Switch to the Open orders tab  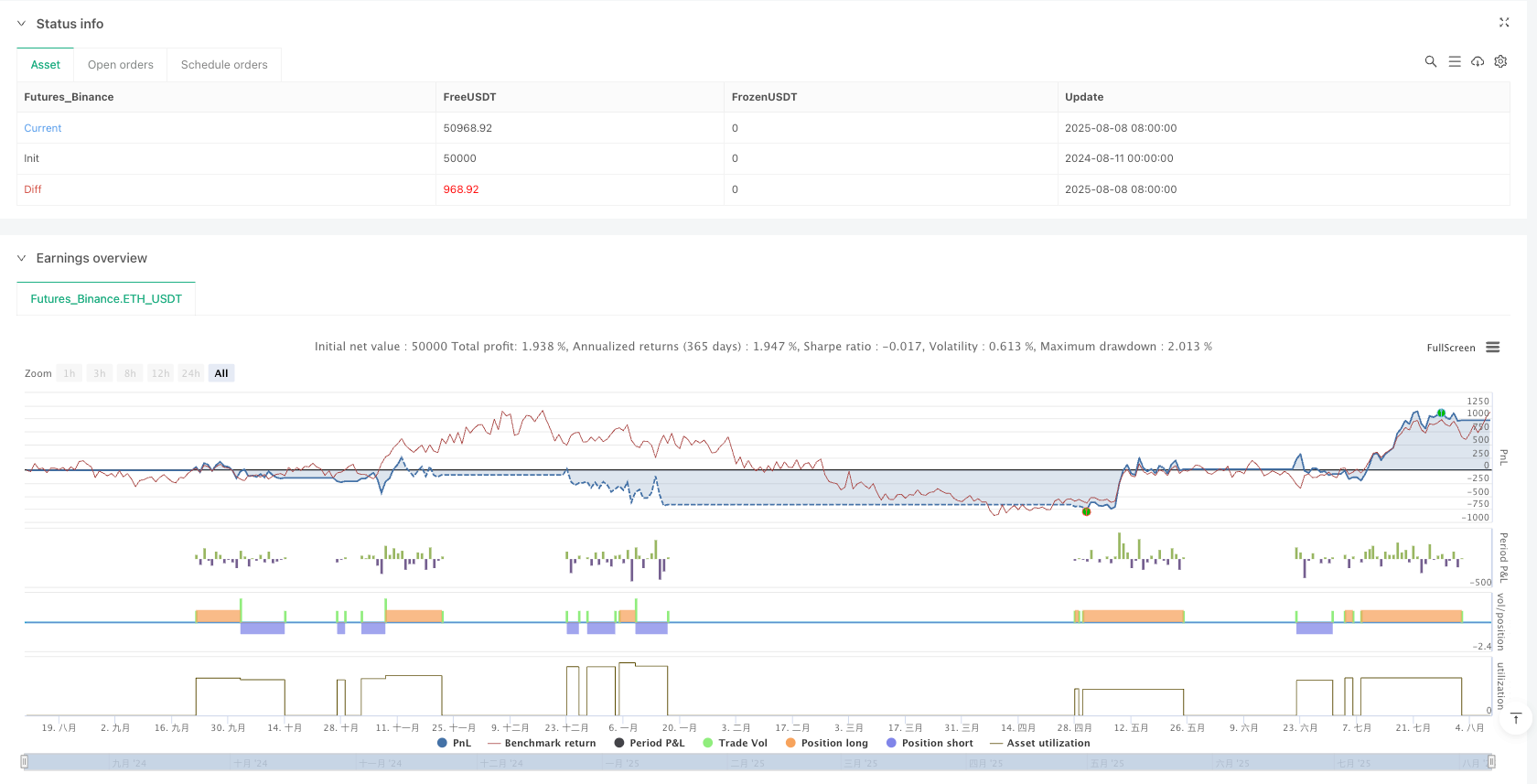pyautogui.click(x=121, y=65)
